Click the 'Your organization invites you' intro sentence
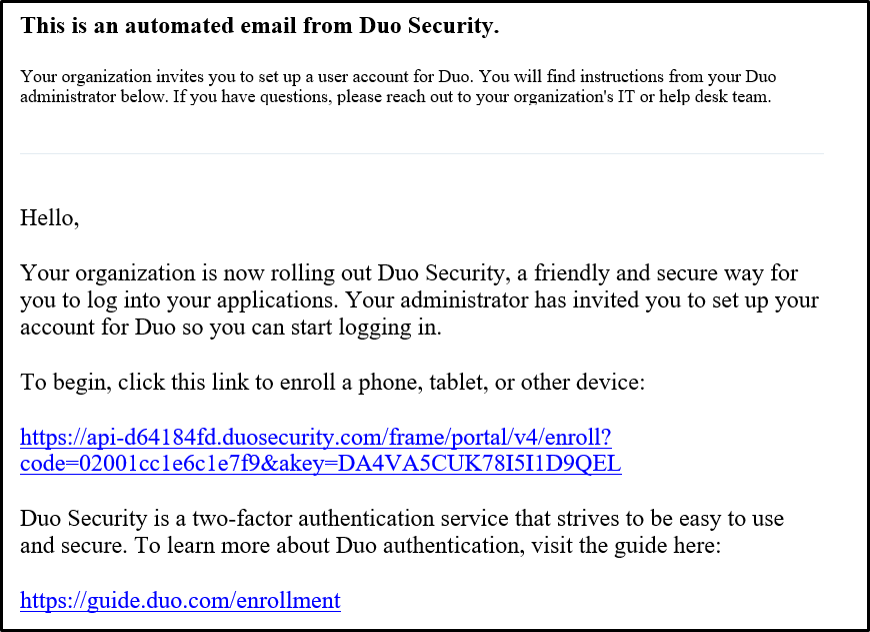 coord(150,77)
